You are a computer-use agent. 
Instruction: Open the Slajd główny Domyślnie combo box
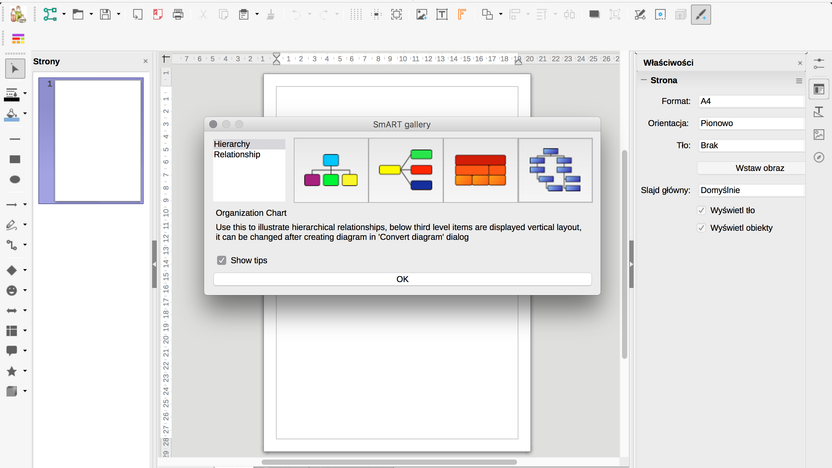pyautogui.click(x=751, y=190)
